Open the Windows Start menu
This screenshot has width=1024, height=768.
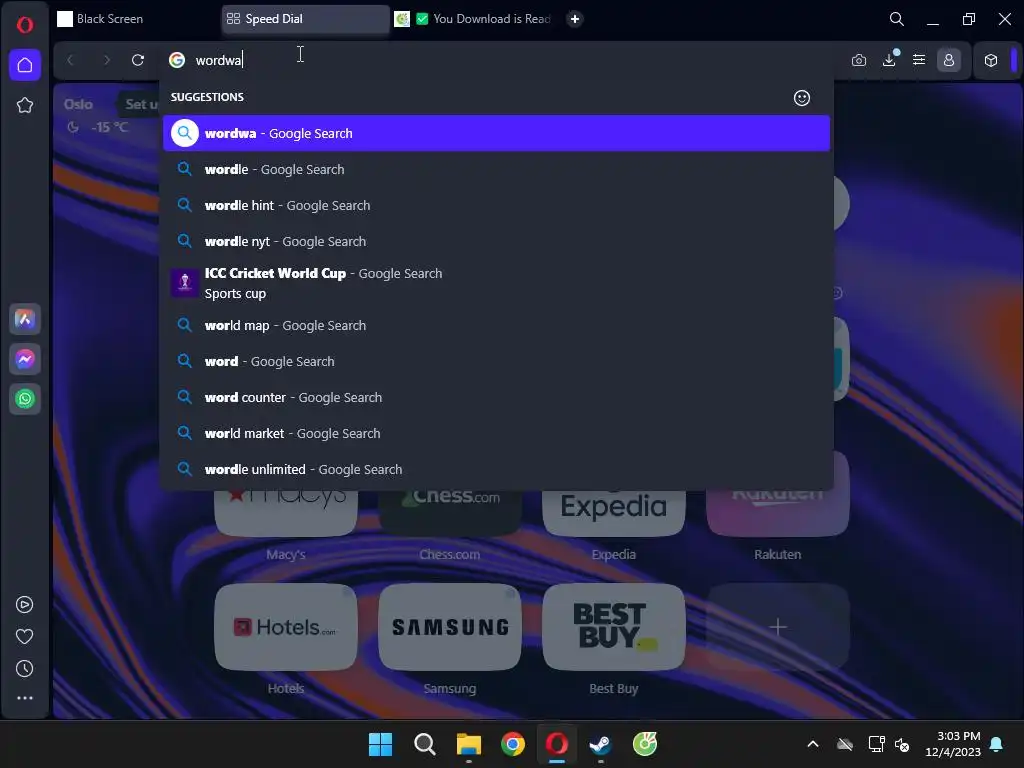pos(380,744)
